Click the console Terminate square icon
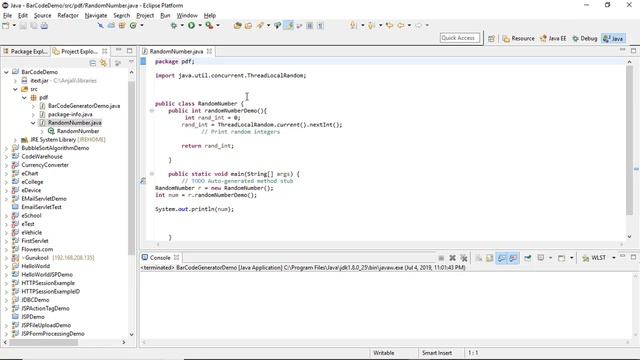The image size is (640, 360). pyautogui.click(x=441, y=258)
